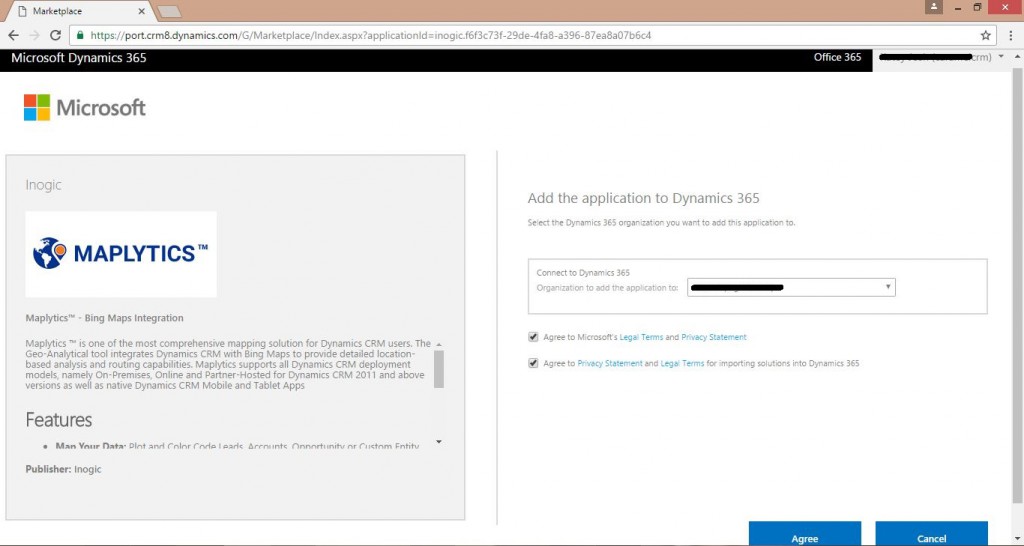
Task: Close the Marketplace tab
Action: (x=142, y=11)
